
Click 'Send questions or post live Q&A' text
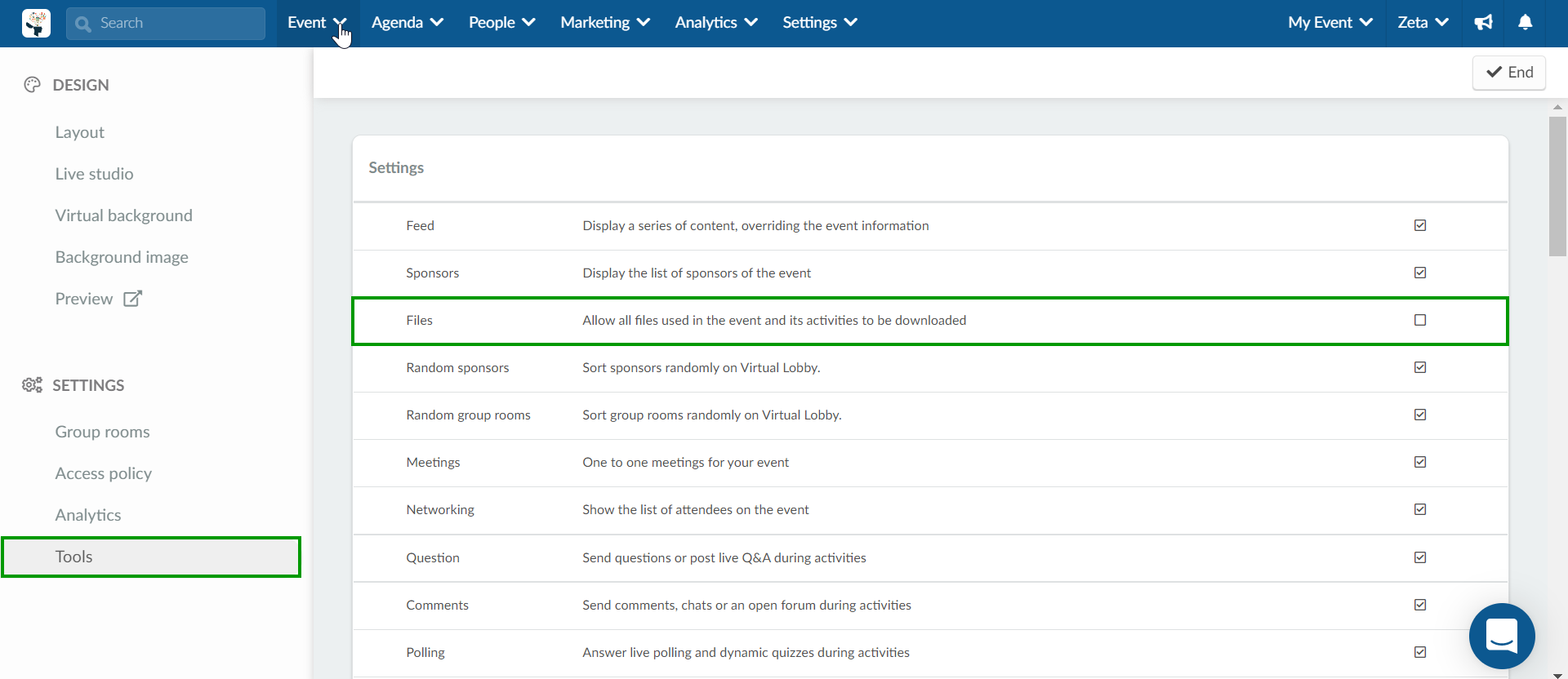pos(724,557)
